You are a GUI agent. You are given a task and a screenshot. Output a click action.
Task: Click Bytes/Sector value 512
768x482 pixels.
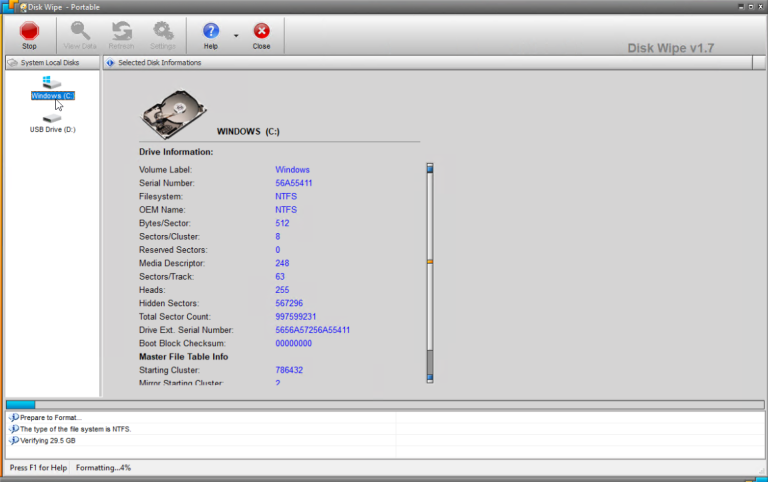282,223
